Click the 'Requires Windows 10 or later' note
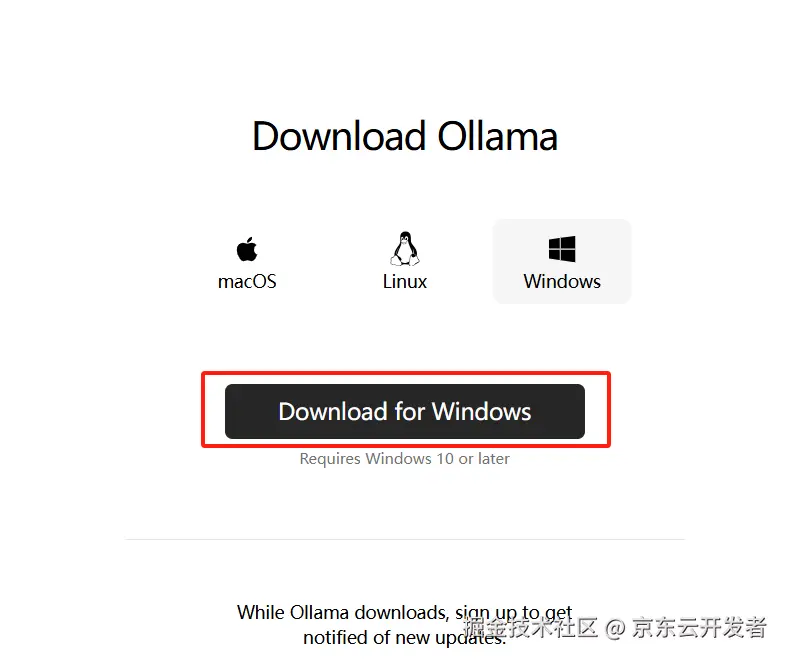The image size is (786, 659). (405, 459)
